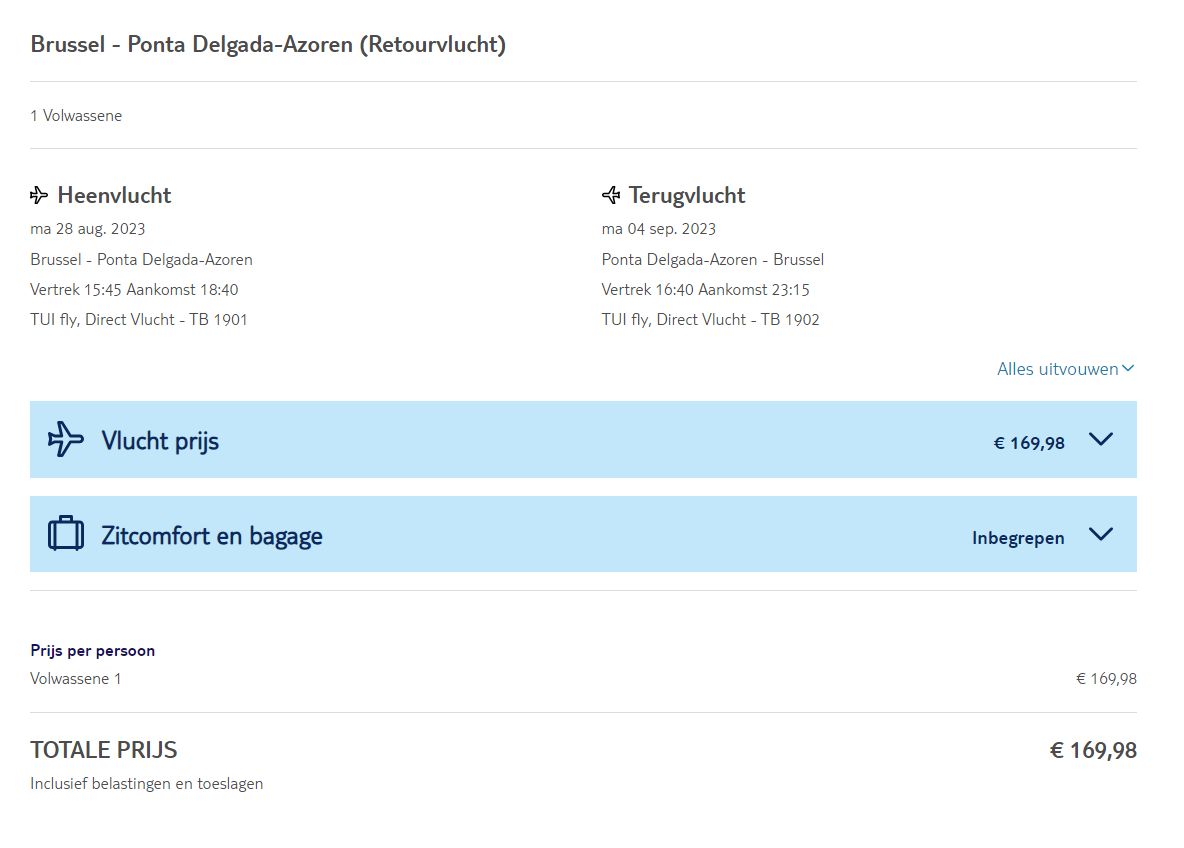Click the outbound flight number TB 1901 line
The image size is (1184, 848).
(139, 320)
